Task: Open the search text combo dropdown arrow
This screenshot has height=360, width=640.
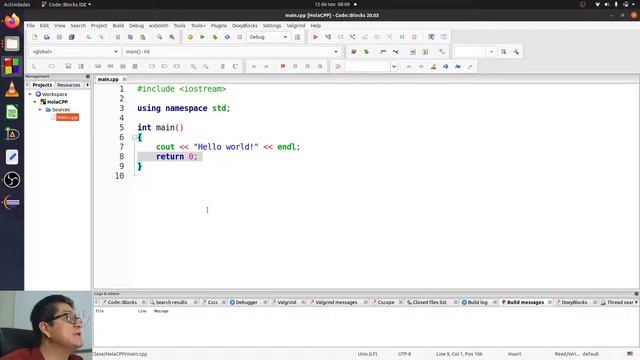Action: point(394,67)
